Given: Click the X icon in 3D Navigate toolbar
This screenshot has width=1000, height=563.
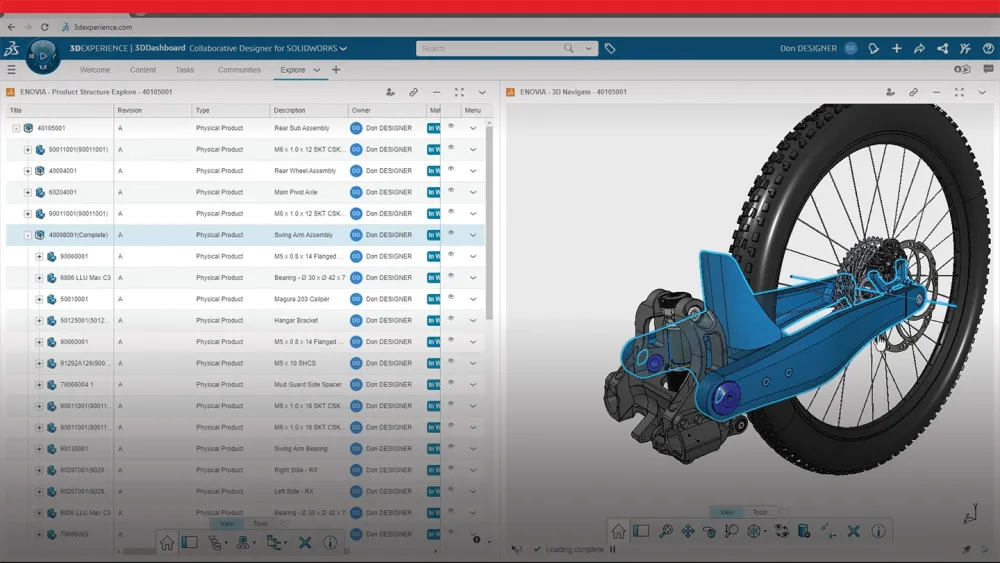Looking at the screenshot, I should (x=853, y=531).
